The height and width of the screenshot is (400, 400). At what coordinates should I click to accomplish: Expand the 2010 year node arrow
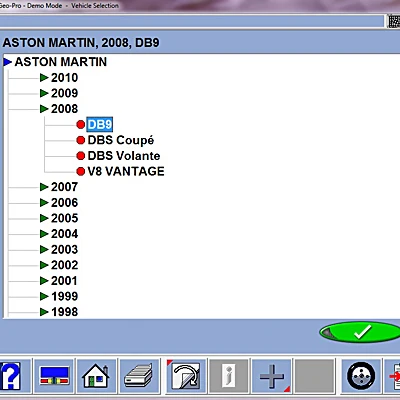(44, 78)
